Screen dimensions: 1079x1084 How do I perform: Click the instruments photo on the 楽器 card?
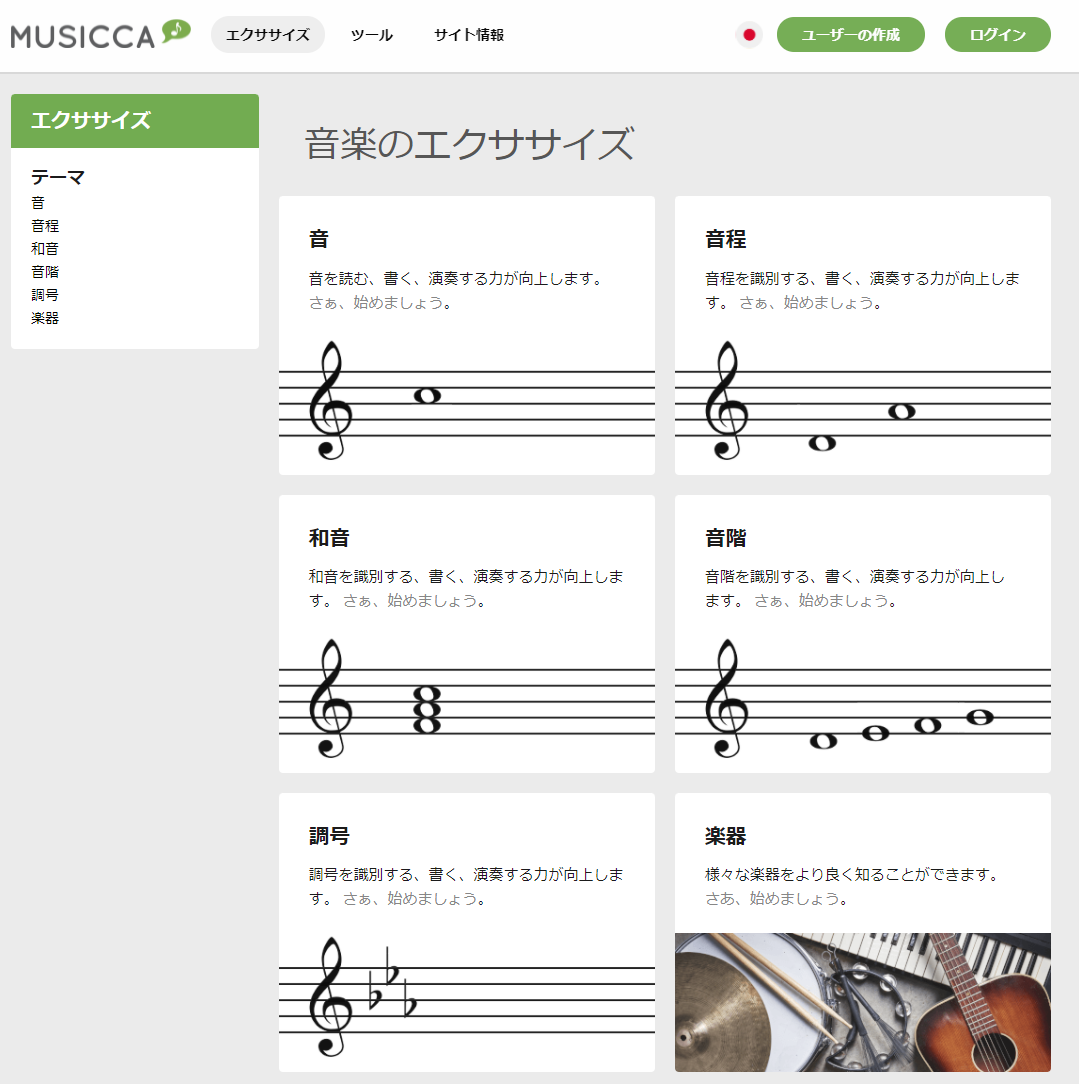pos(862,1000)
